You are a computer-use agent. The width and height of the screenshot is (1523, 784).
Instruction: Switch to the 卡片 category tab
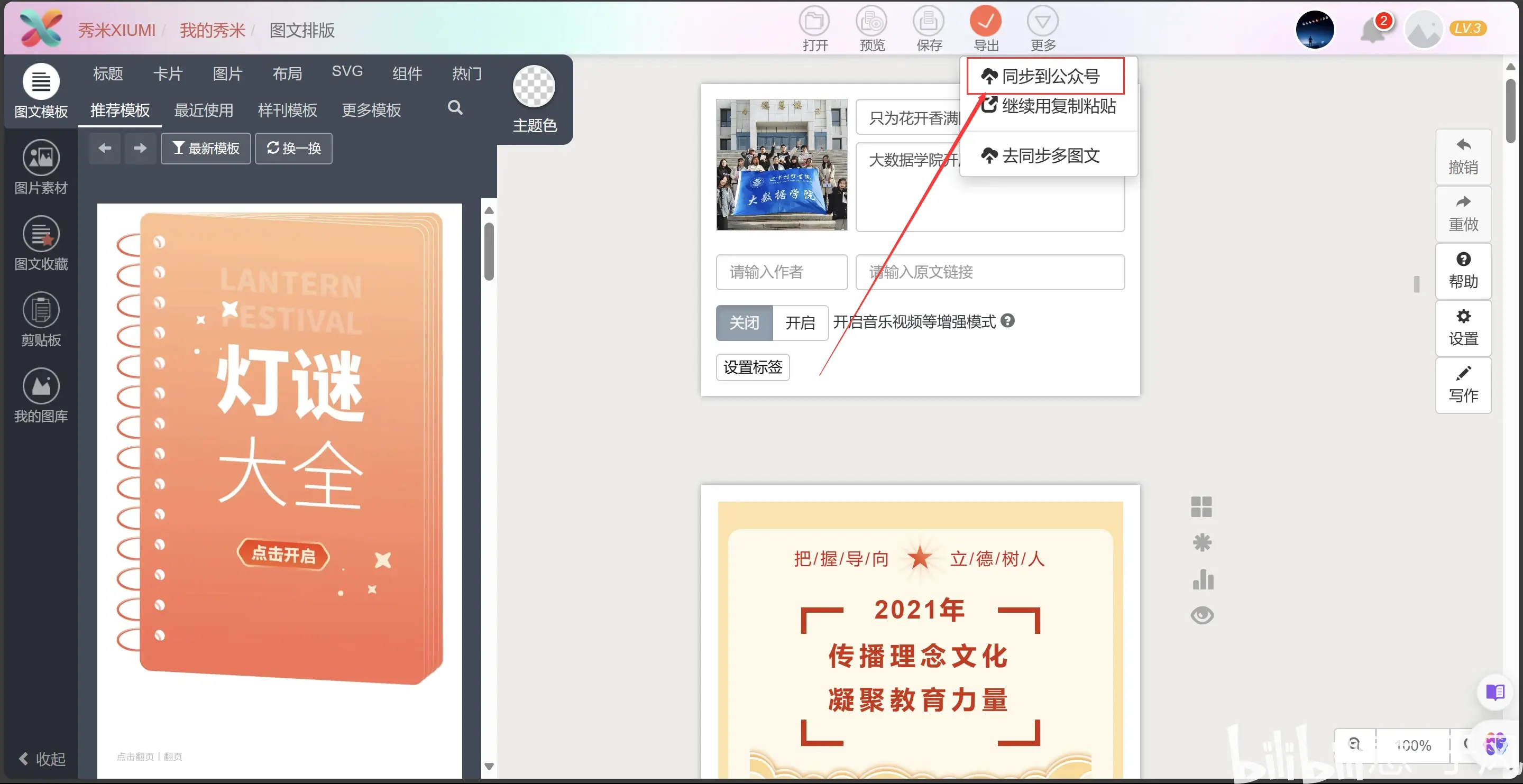click(168, 73)
